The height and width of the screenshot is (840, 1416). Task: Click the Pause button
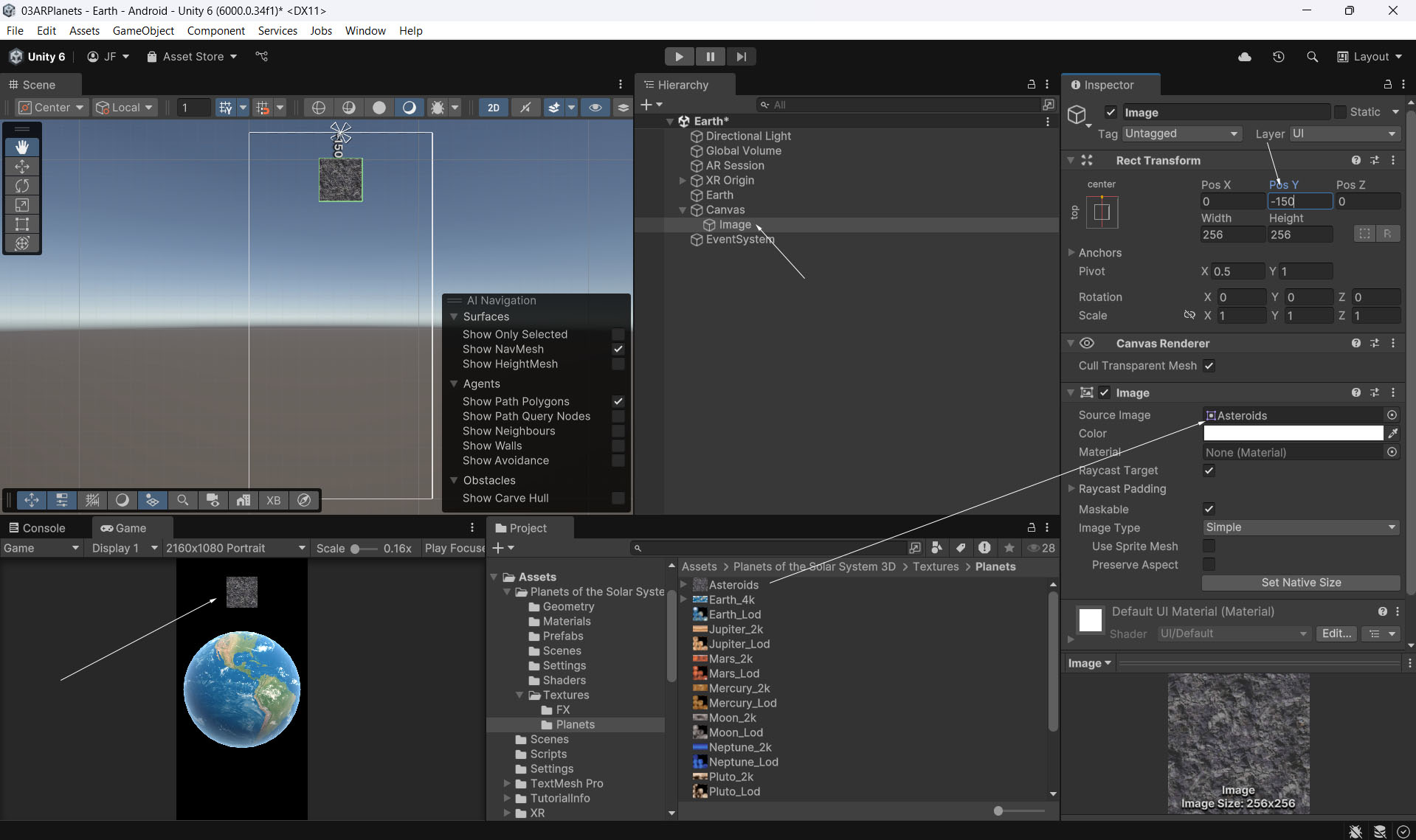710,57
